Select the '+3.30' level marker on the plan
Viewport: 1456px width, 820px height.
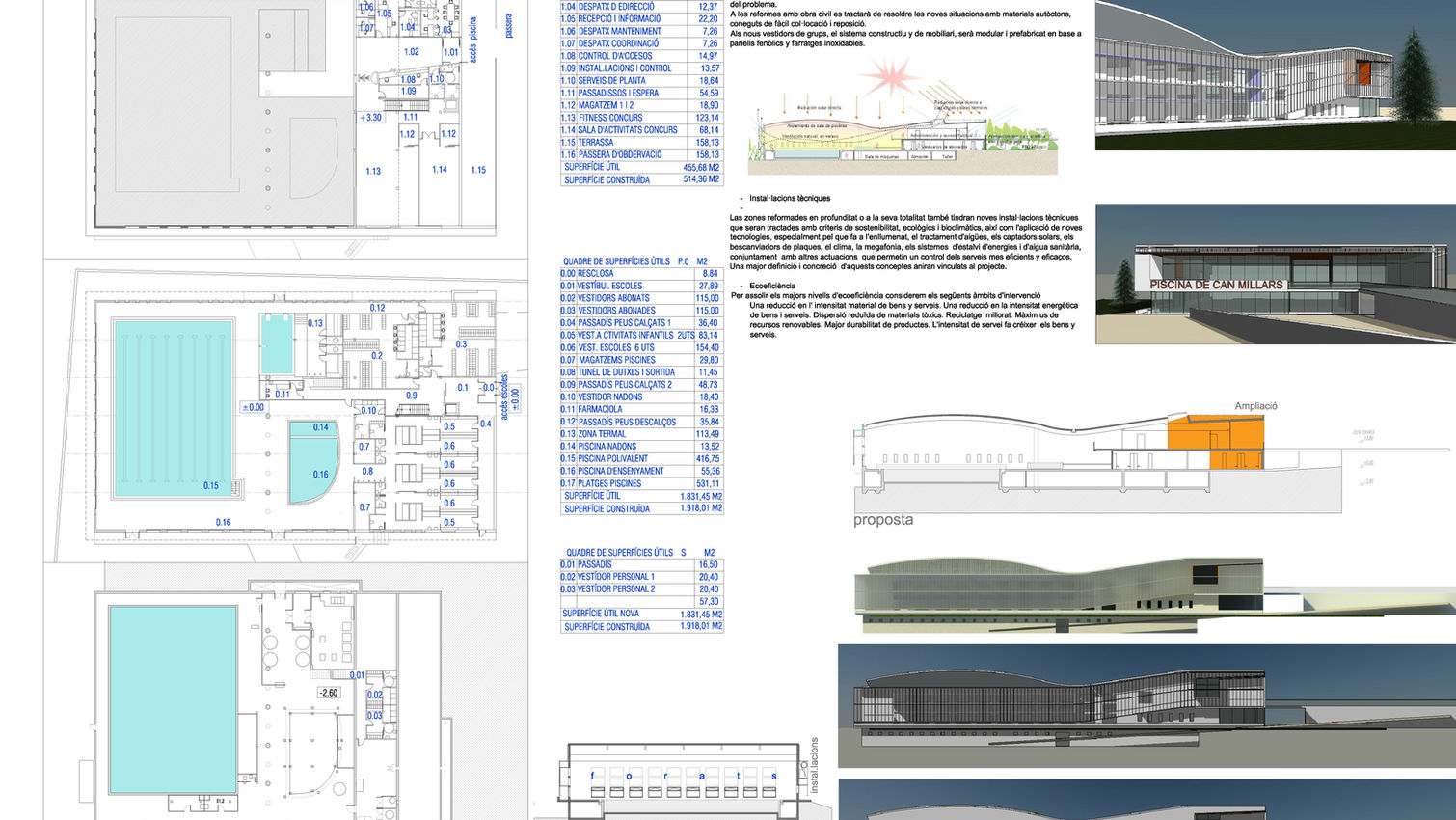[371, 118]
